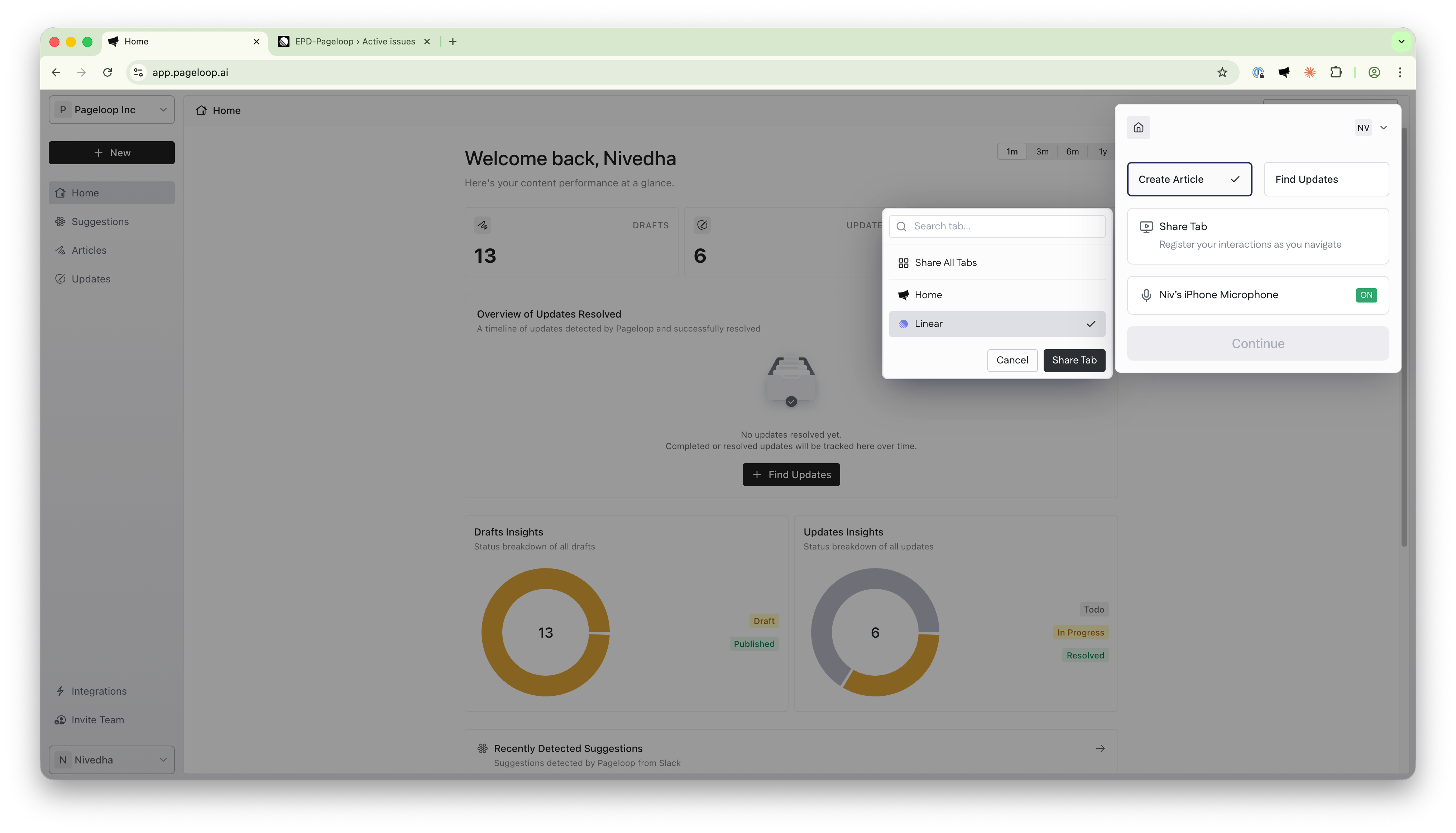Bookmark this page with the star icon
1456x833 pixels.
(1222, 72)
